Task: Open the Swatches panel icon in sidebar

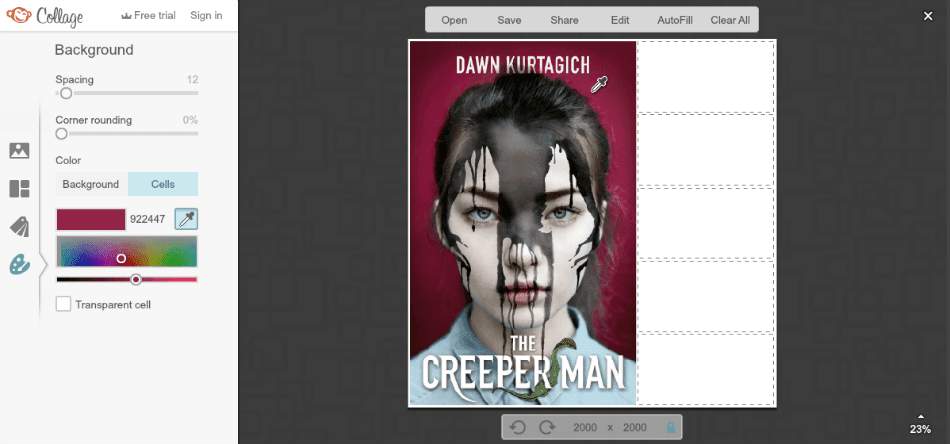Action: pyautogui.click(x=19, y=227)
